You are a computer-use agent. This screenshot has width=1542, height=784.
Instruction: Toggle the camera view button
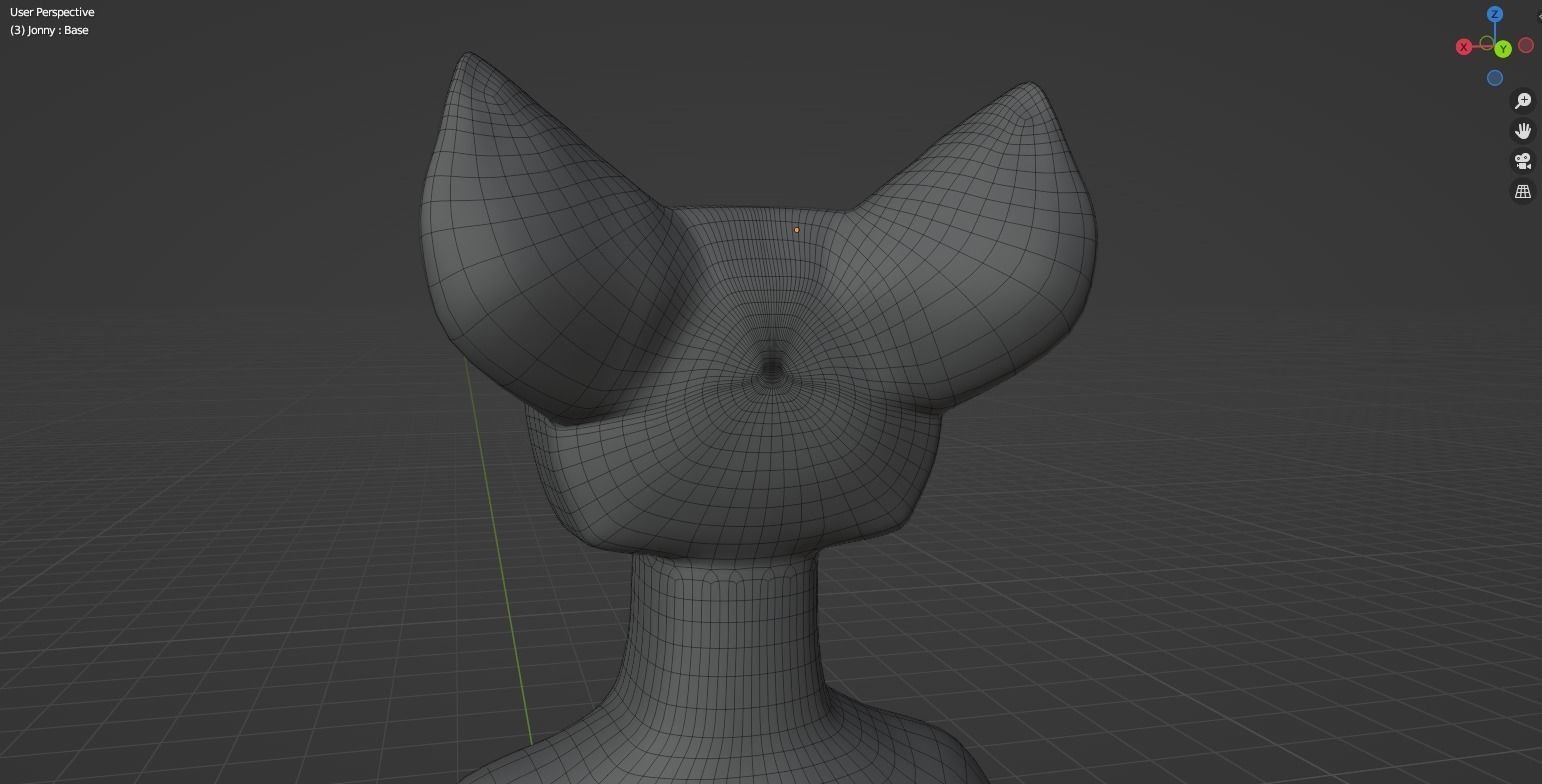1523,161
